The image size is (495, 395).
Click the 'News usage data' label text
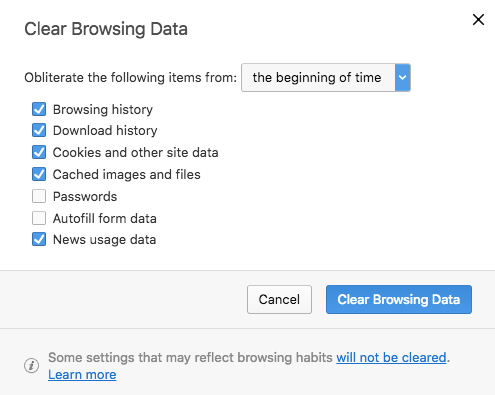tap(104, 240)
